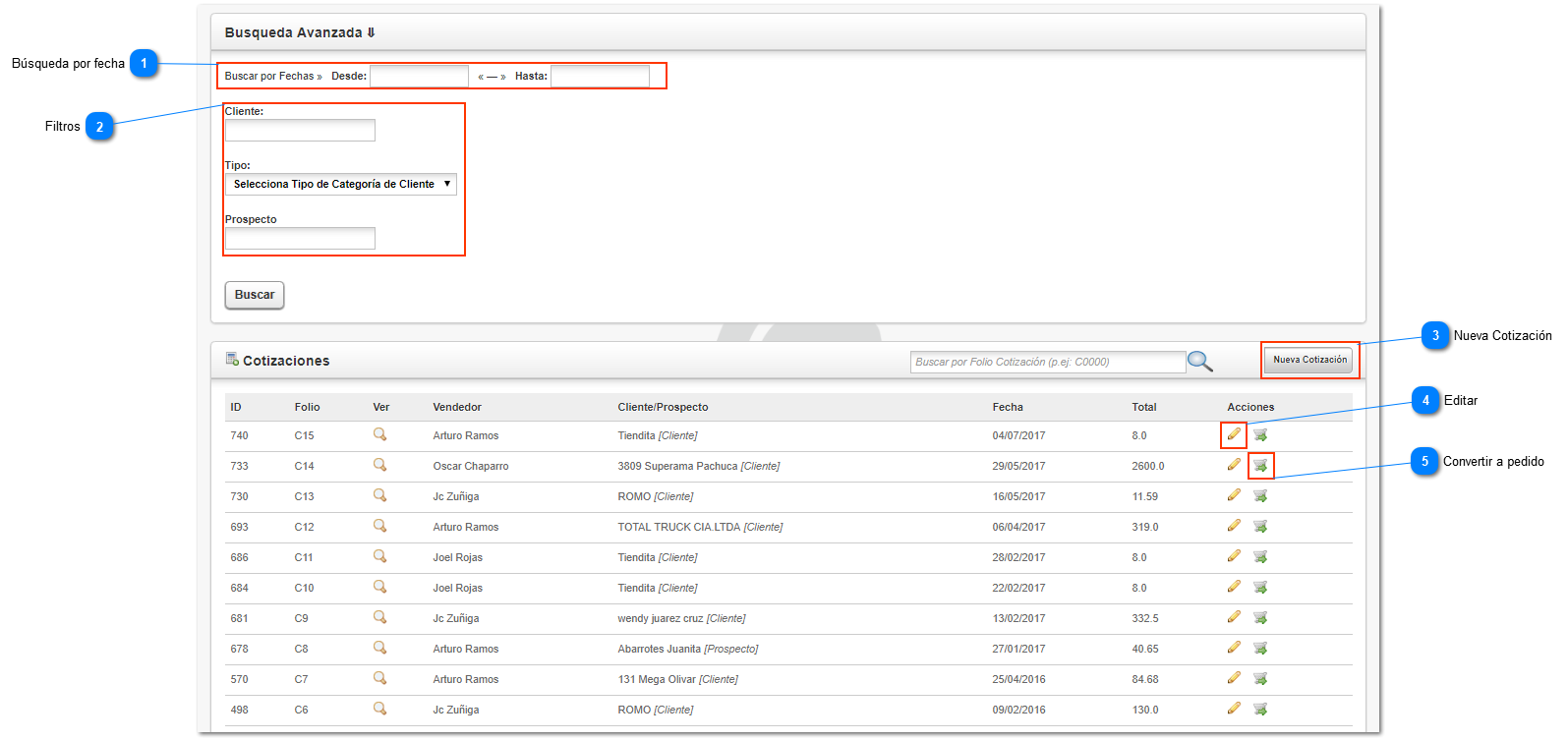Convert quotation C14 to order
This screenshot has width=1568, height=741.
click(1260, 465)
